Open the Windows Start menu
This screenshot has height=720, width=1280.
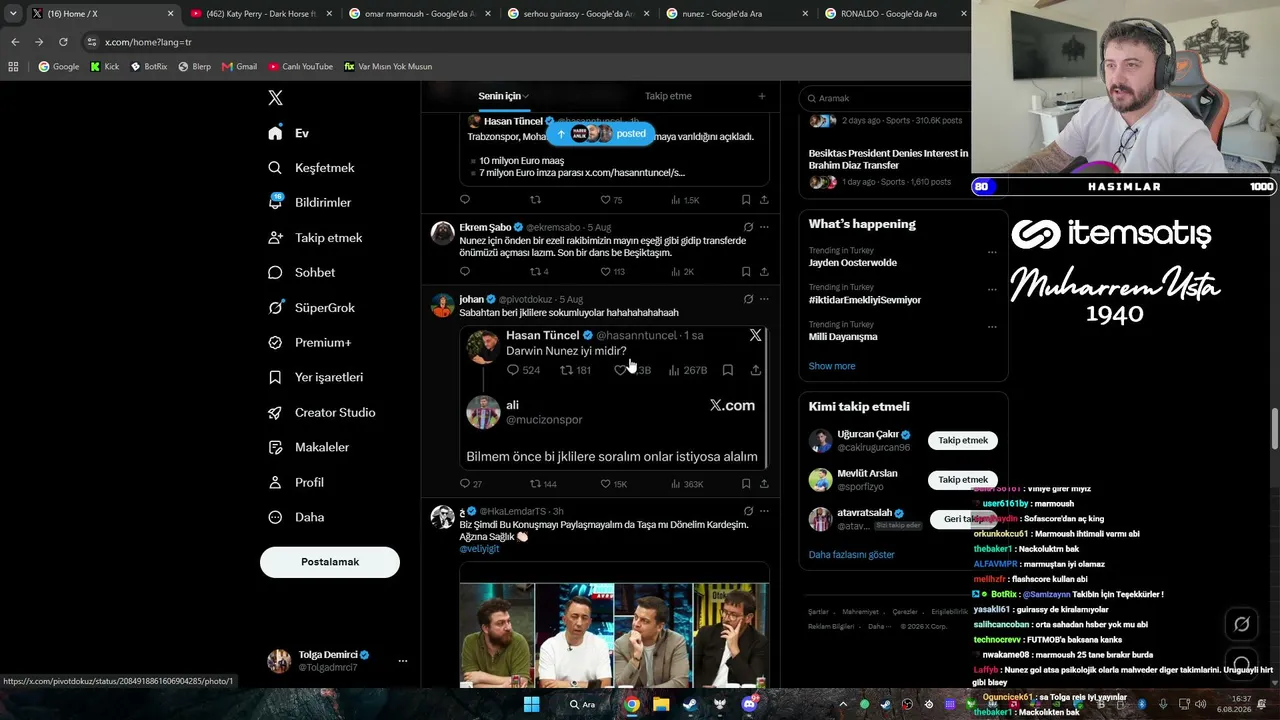(x=532, y=704)
